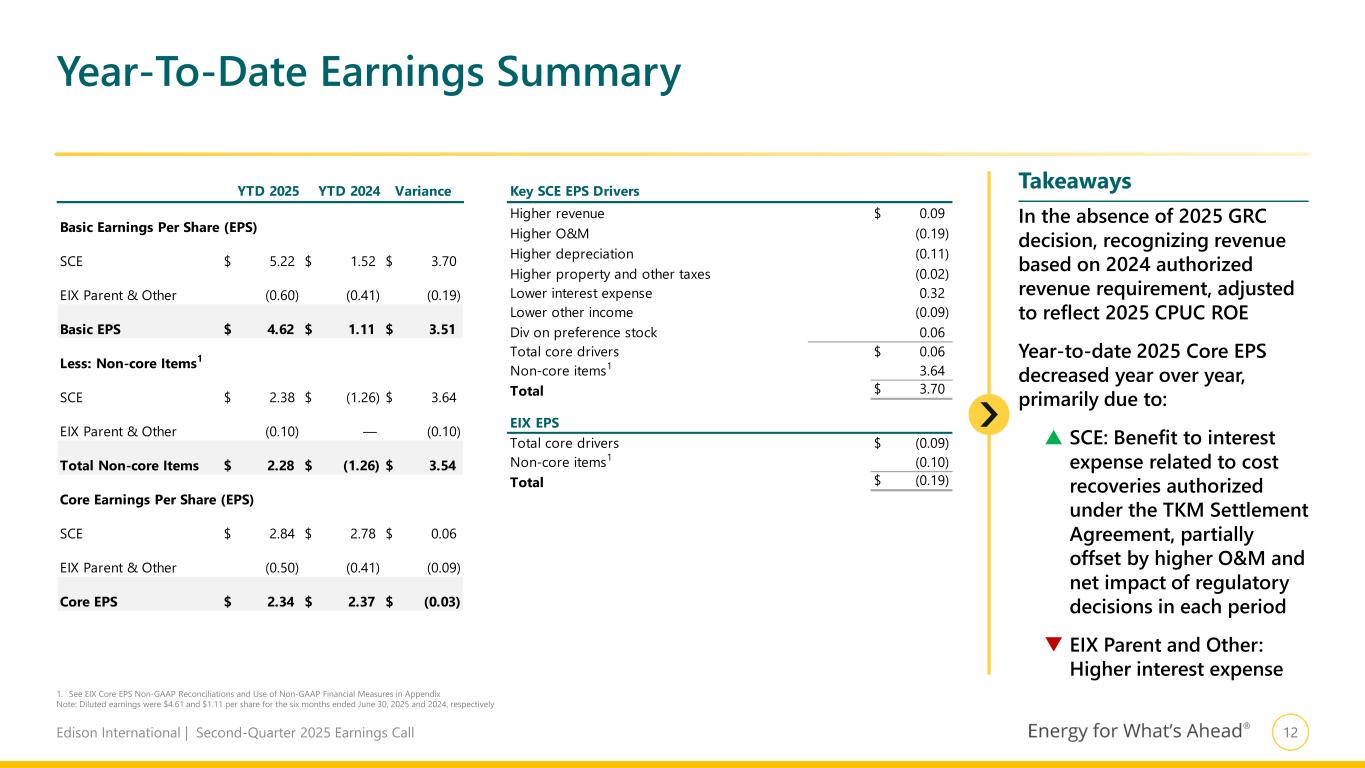This screenshot has height=768, width=1365.
Task: Click the "Total Non-core Items" row label
Action: click(x=129, y=465)
